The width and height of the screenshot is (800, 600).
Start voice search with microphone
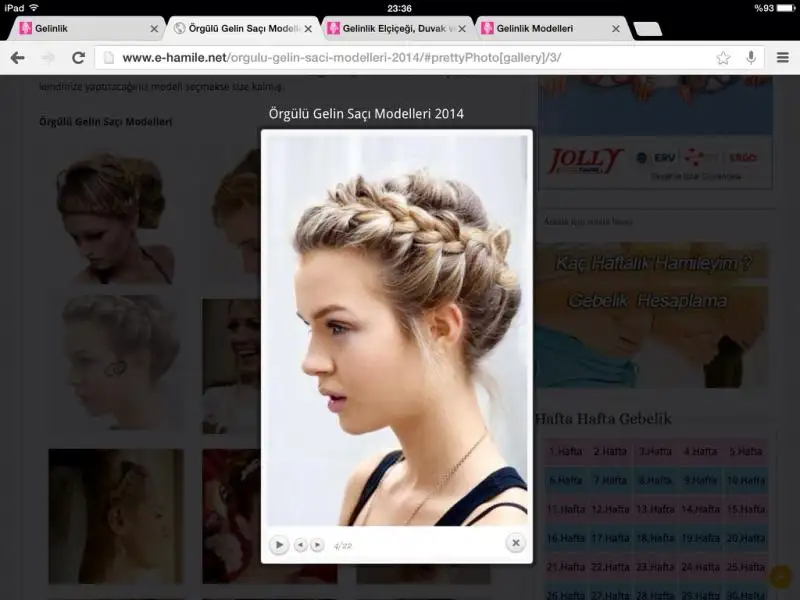[750, 58]
